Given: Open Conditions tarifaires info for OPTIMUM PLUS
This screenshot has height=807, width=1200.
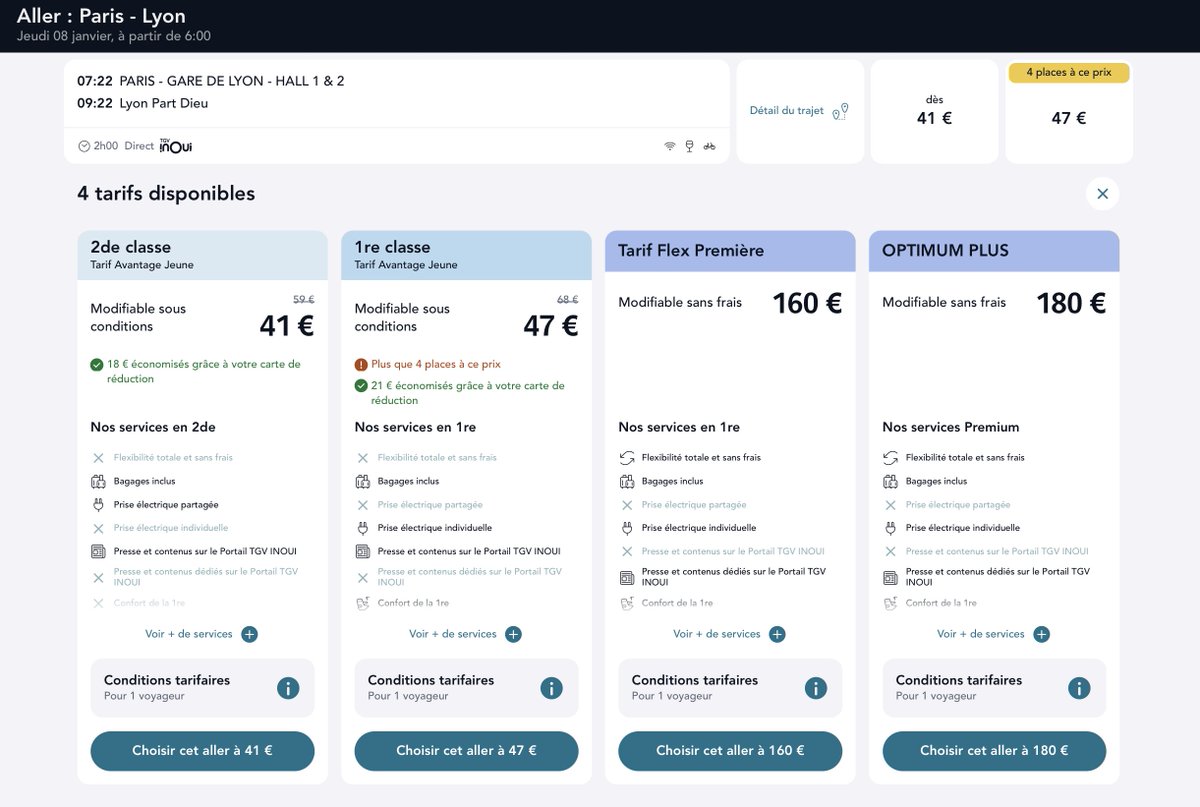Looking at the screenshot, I should click(1080, 688).
